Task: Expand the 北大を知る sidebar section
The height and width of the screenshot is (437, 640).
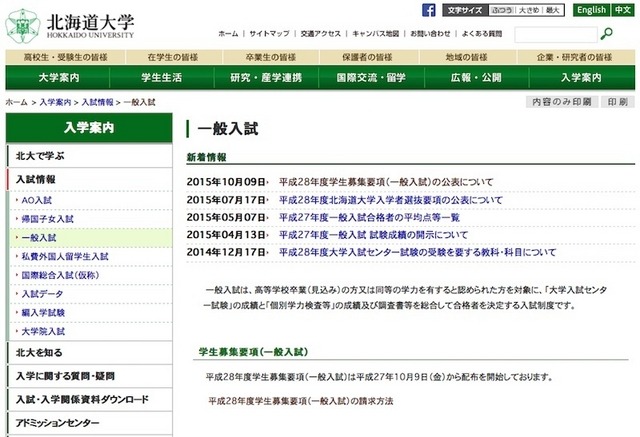Action: 89,353
